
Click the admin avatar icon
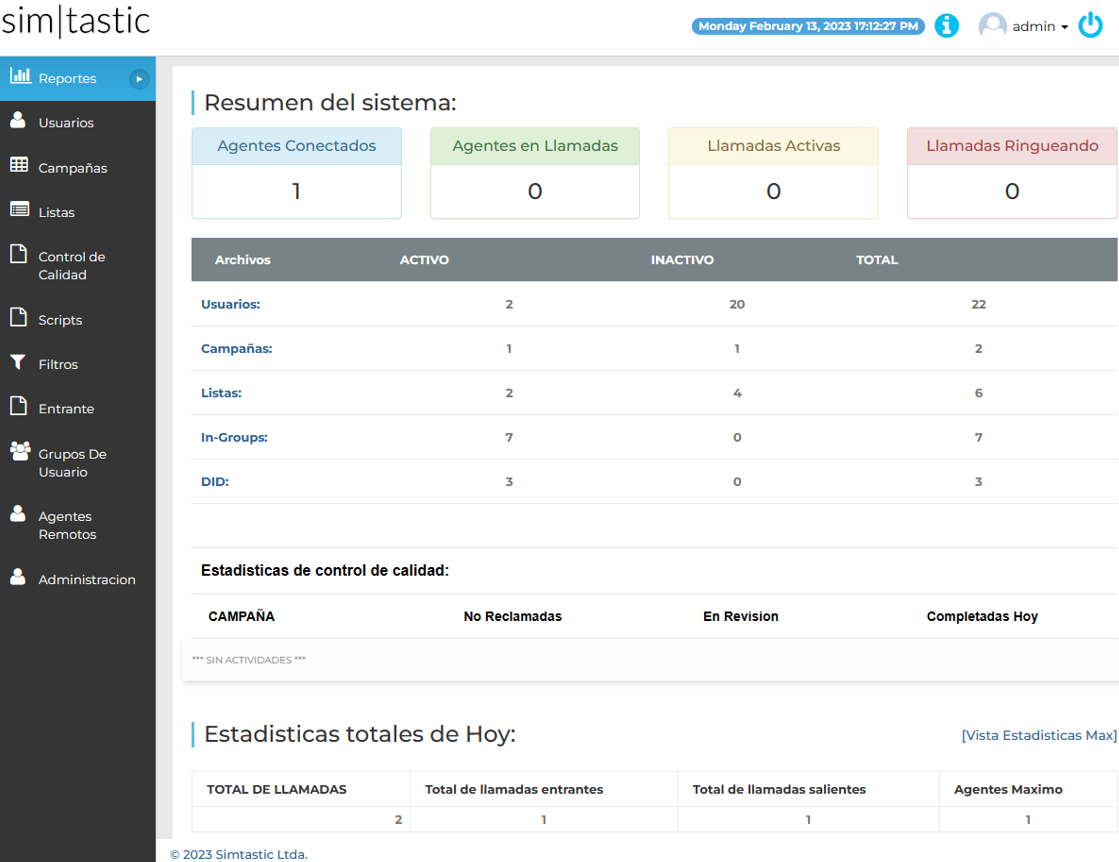tap(992, 26)
